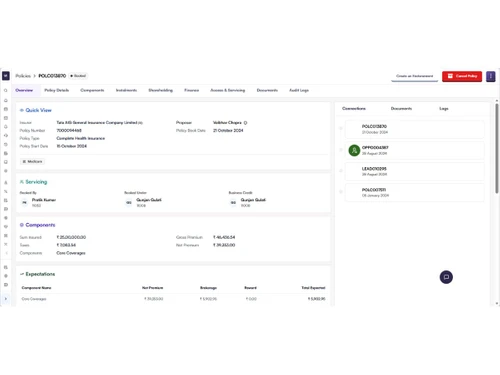This screenshot has width=500, height=375.
Task: Click the Quick View section heading
Action: (38, 110)
